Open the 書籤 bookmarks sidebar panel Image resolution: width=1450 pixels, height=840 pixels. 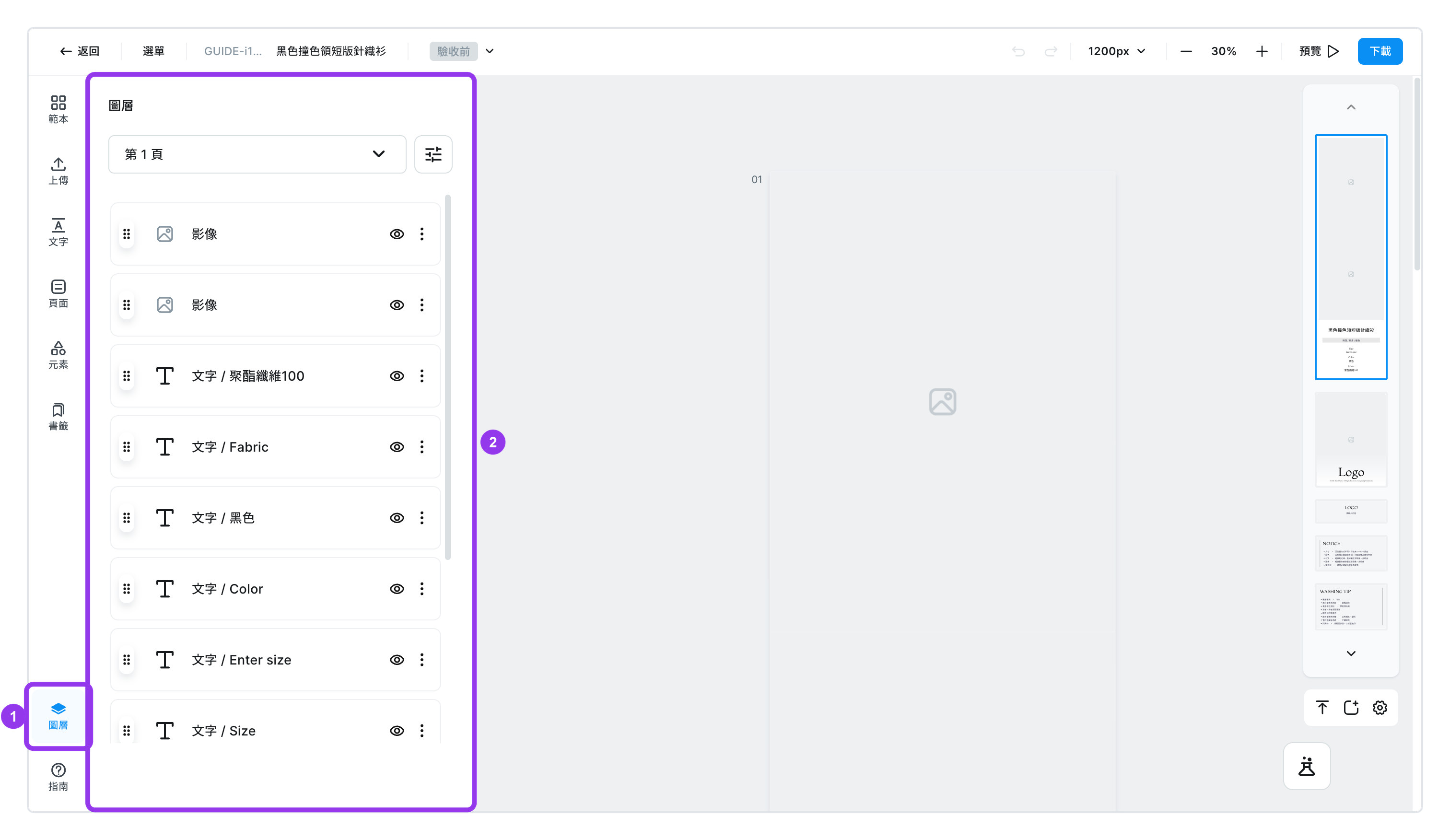tap(58, 417)
